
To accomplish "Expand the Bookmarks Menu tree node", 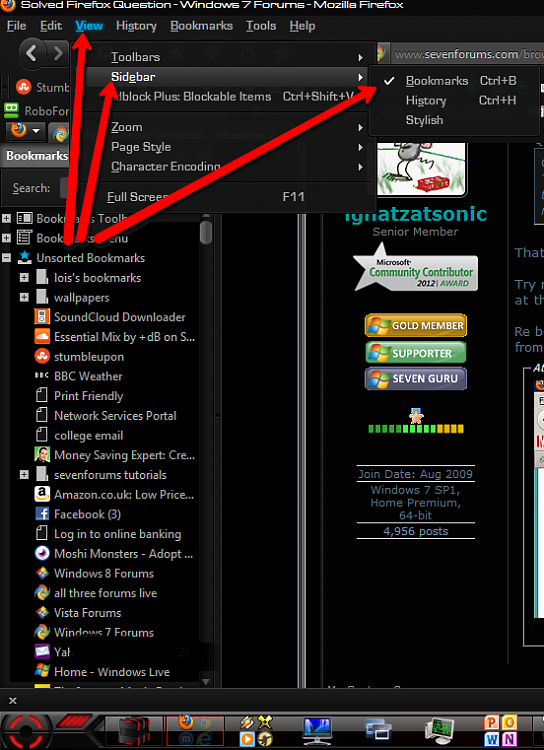I will click(6, 238).
